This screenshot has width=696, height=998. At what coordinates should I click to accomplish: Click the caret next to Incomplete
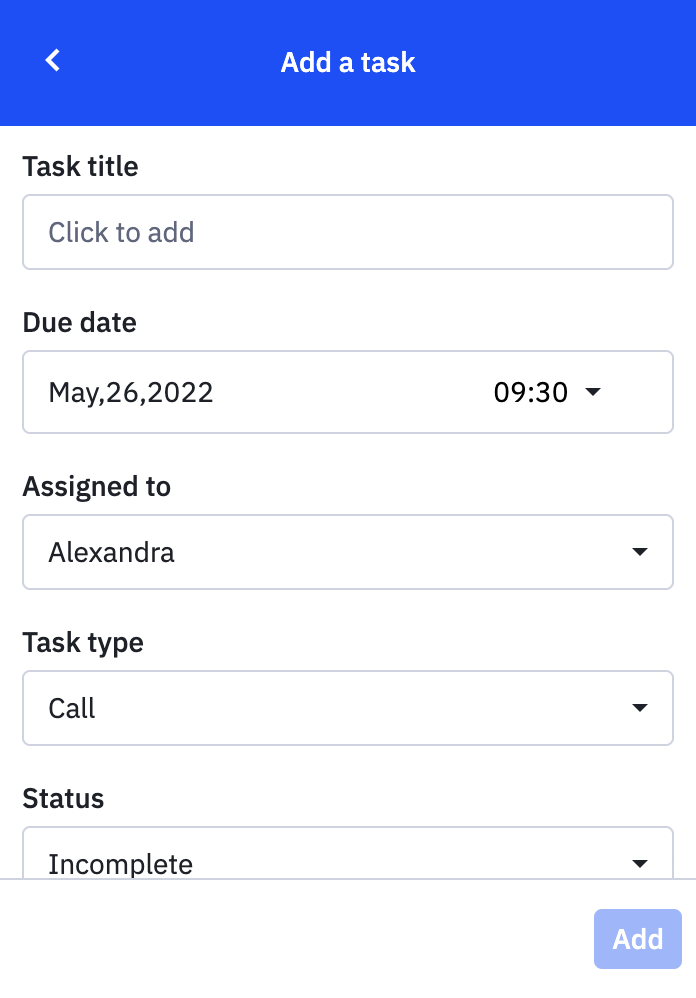point(640,863)
